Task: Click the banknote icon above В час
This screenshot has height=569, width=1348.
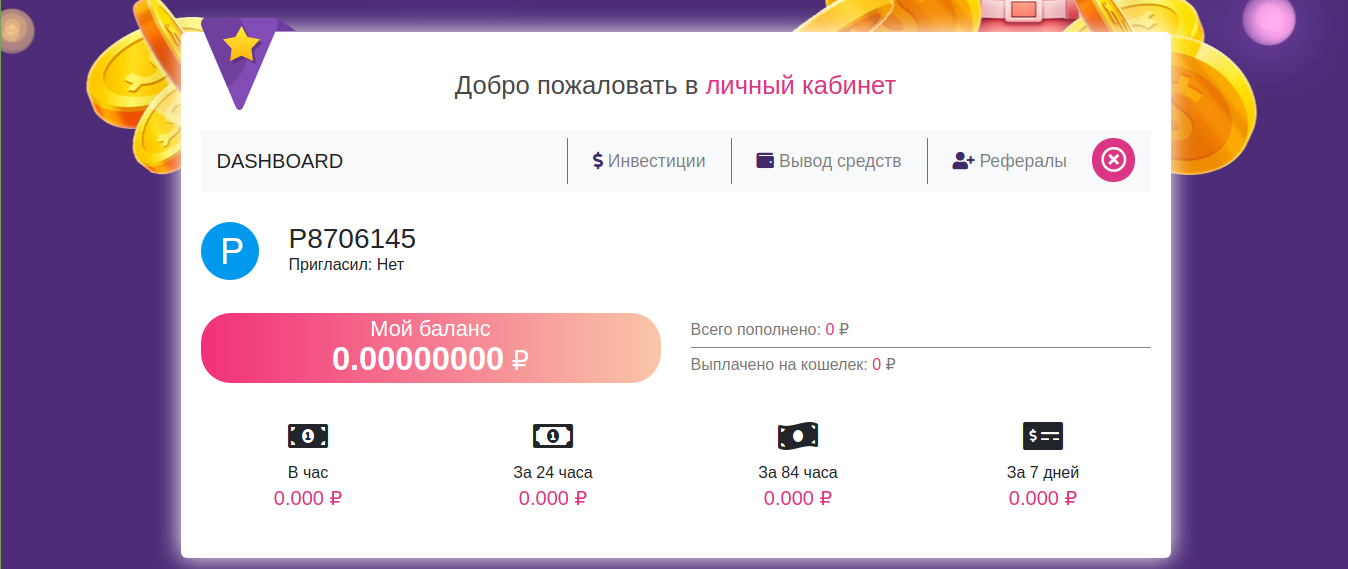Action: 308,436
